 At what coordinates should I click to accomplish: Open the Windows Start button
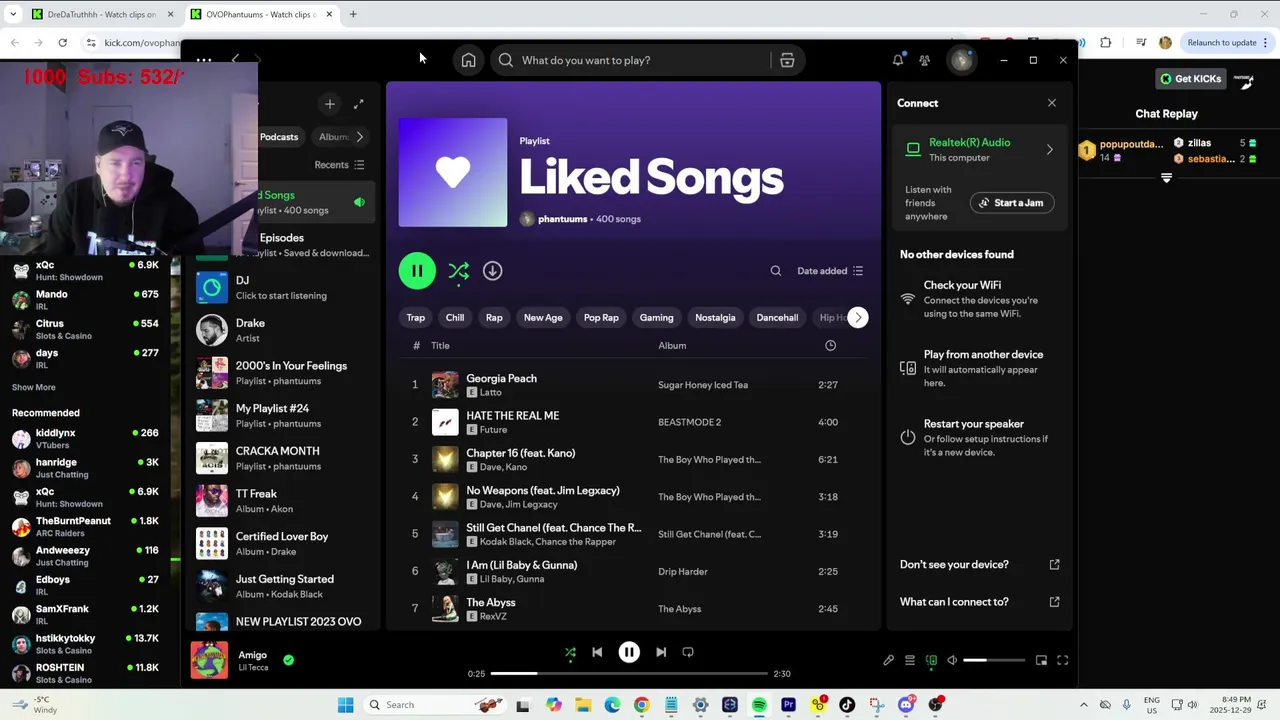coord(345,705)
